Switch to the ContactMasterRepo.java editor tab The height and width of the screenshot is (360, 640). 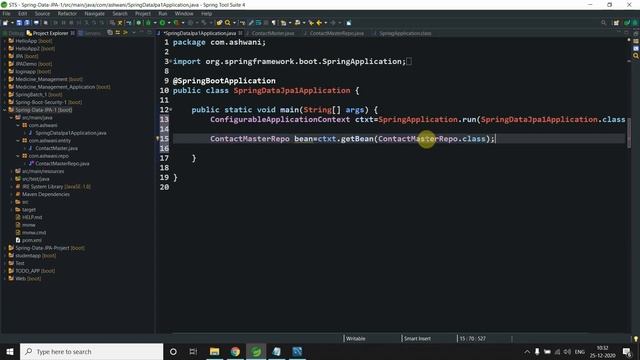[x=336, y=33]
